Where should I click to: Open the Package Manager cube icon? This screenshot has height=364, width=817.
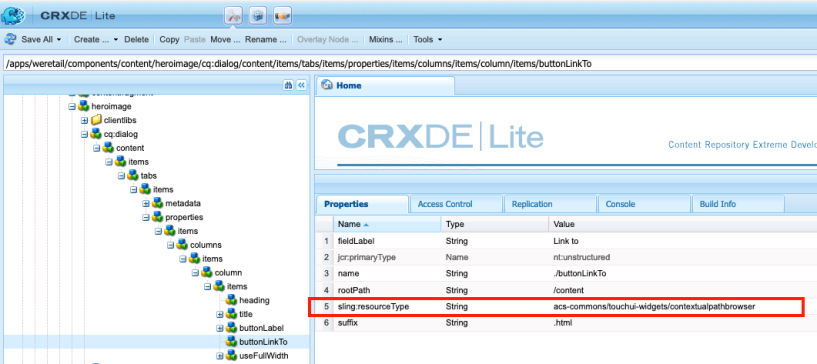[258, 16]
